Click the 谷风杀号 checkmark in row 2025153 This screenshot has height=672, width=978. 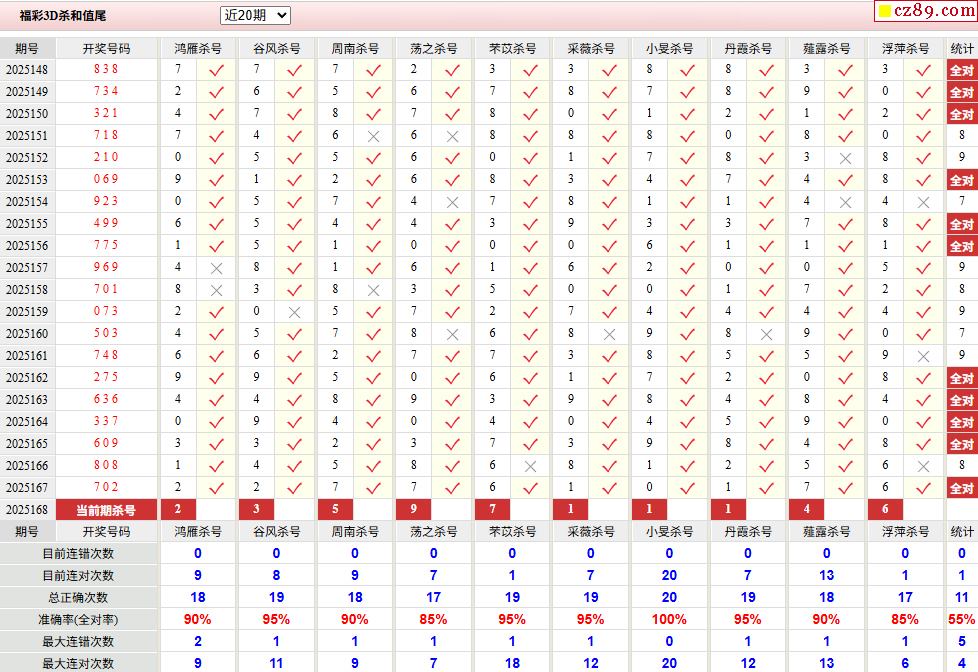click(x=294, y=180)
